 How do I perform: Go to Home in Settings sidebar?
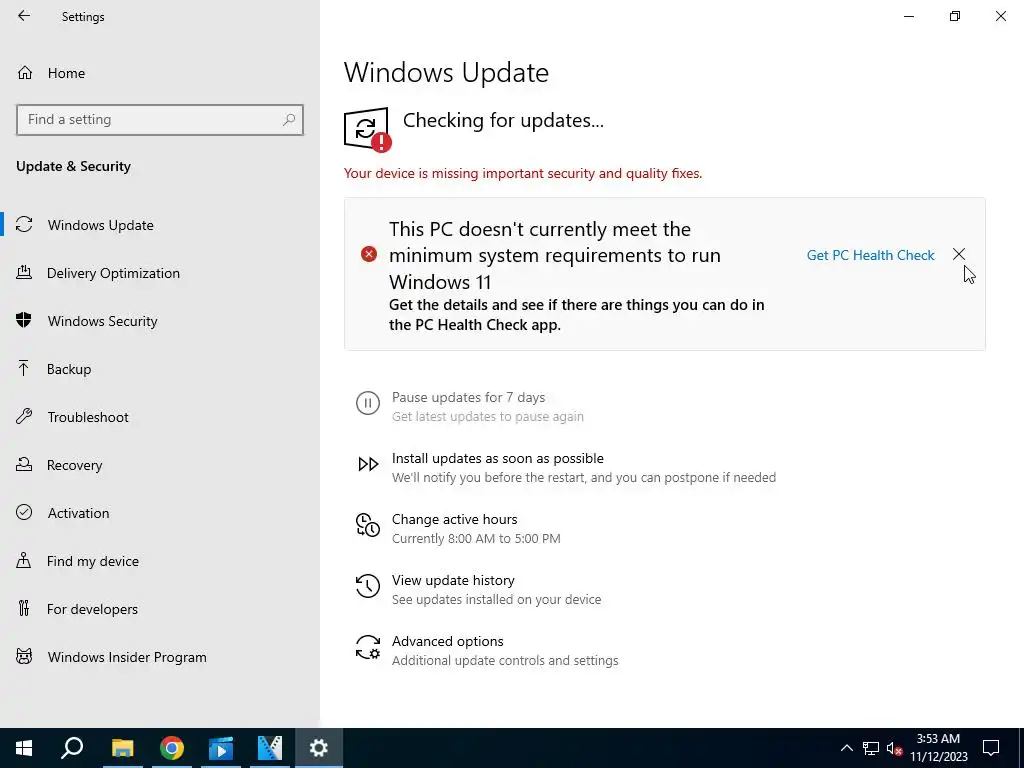click(66, 73)
